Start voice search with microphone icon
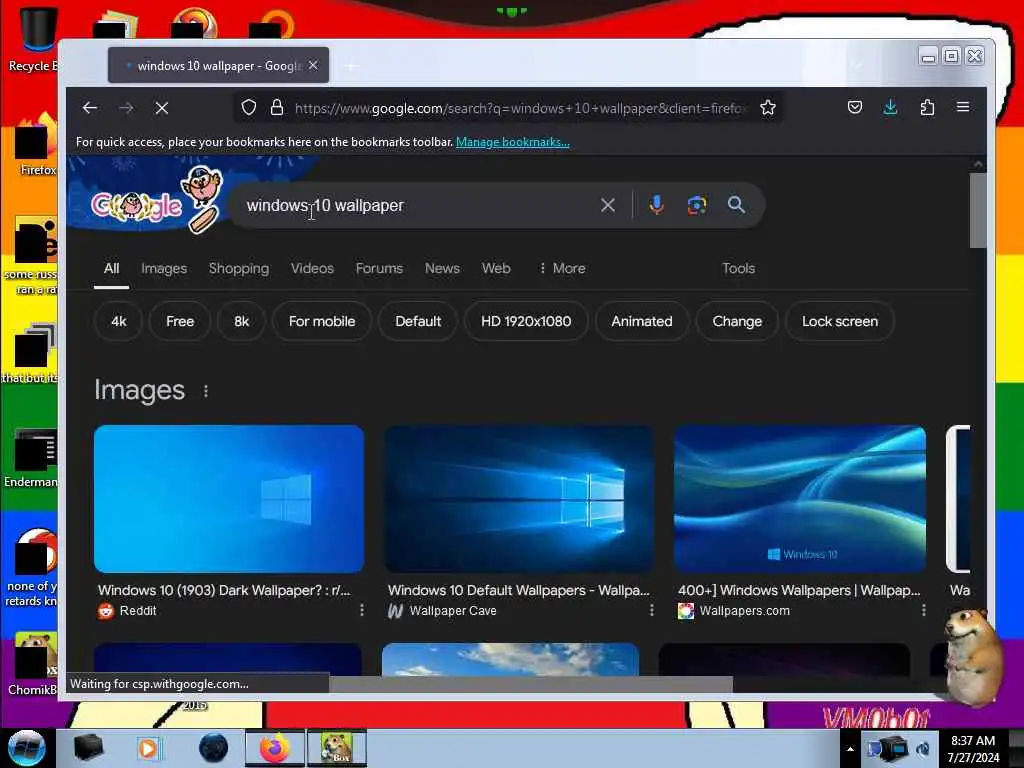Screen dimensions: 1024x768 pyautogui.click(x=656, y=205)
